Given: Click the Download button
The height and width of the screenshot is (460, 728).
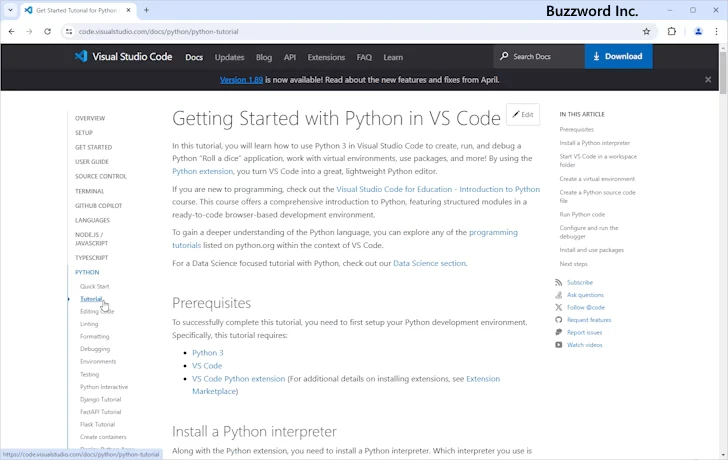Looking at the screenshot, I should click(x=618, y=57).
